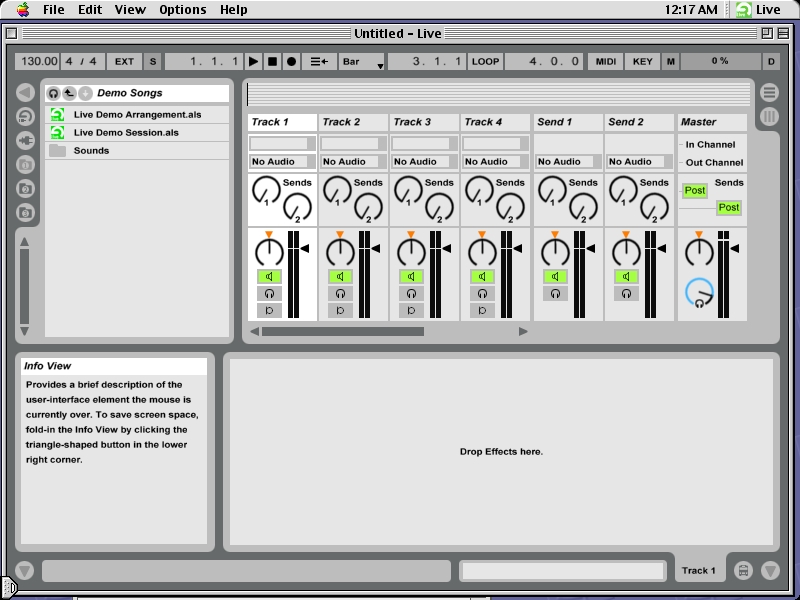Solo Send 1 with its headphone button
Viewport: 800px width, 600px height.
tap(555, 293)
